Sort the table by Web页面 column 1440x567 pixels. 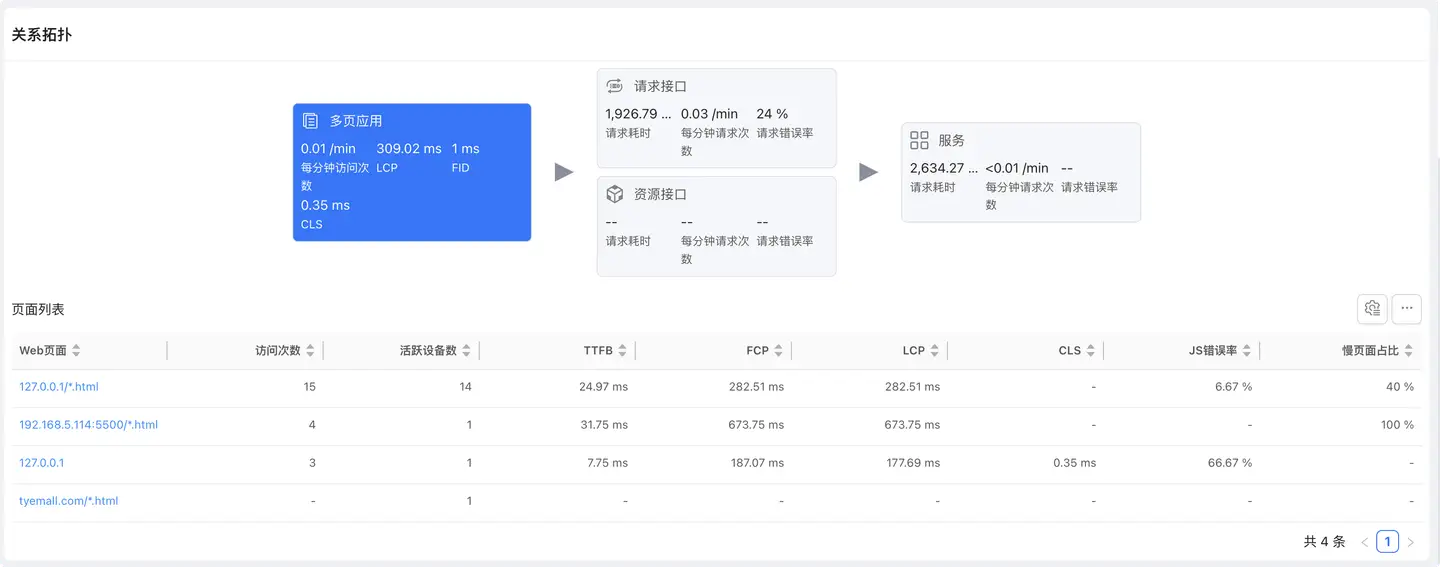tap(76, 351)
